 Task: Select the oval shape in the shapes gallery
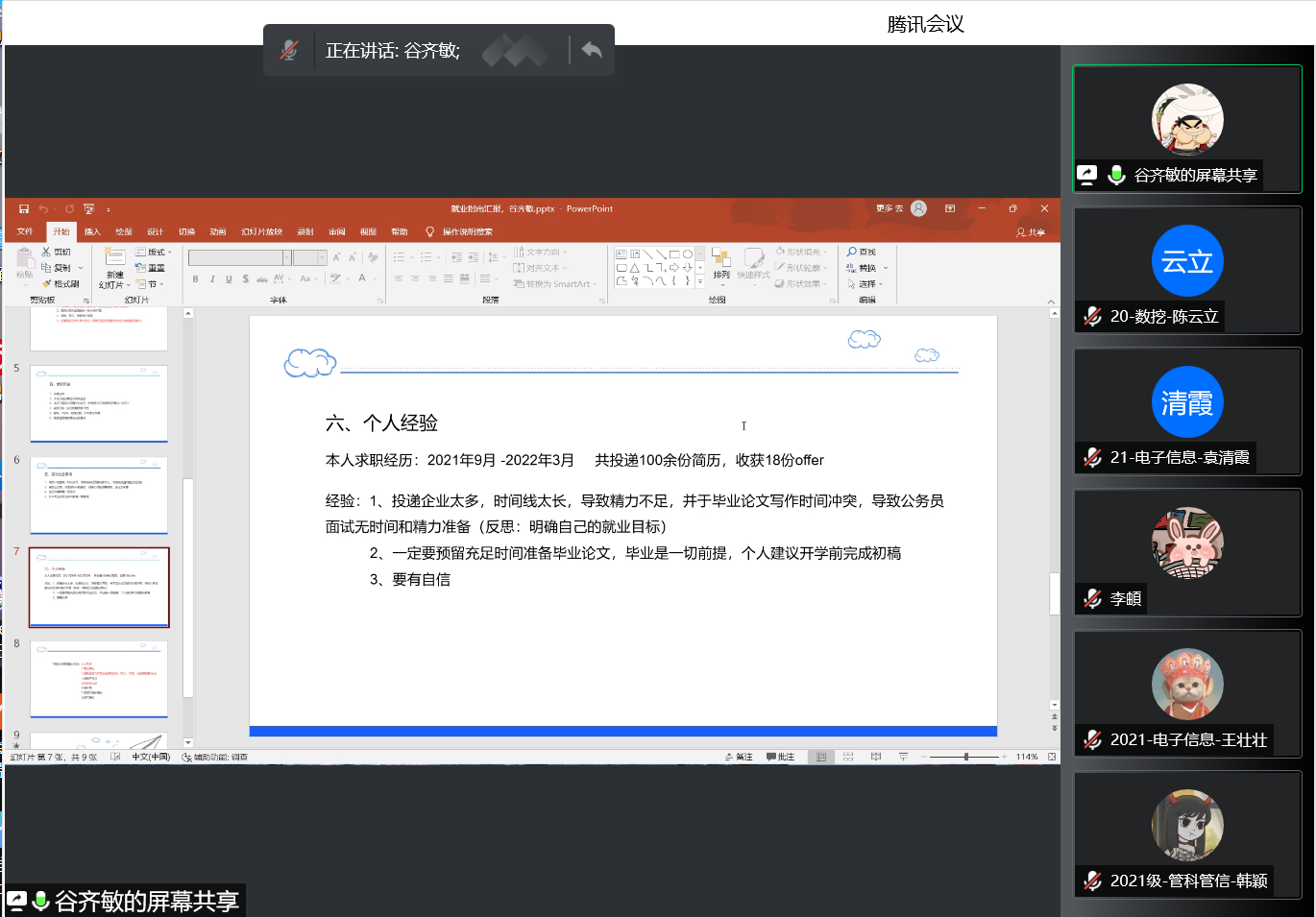[688, 254]
